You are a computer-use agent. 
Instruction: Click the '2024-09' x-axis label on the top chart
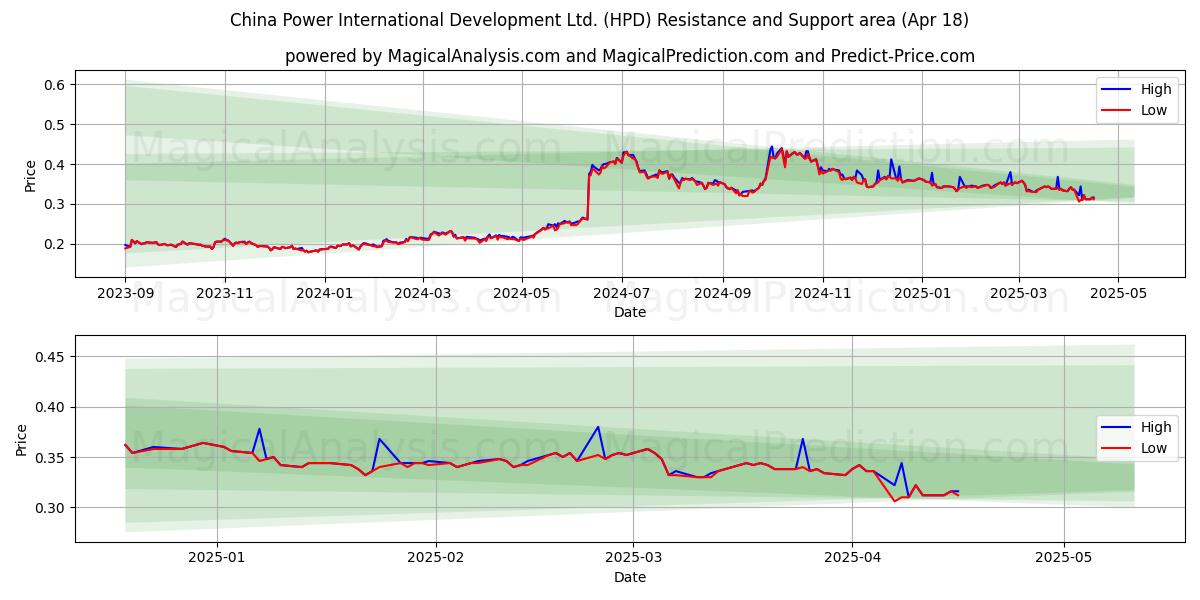click(722, 294)
